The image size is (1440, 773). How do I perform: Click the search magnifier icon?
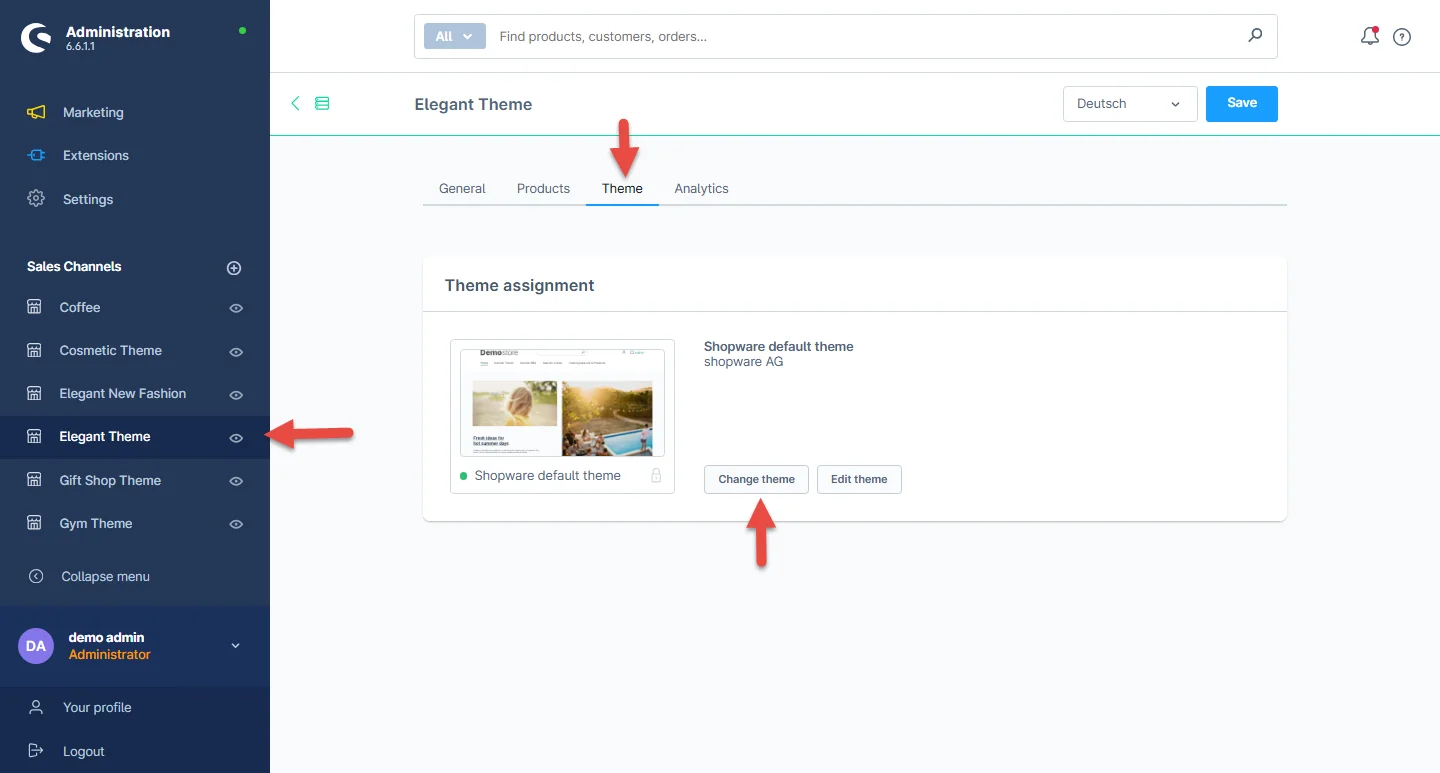[1255, 36]
